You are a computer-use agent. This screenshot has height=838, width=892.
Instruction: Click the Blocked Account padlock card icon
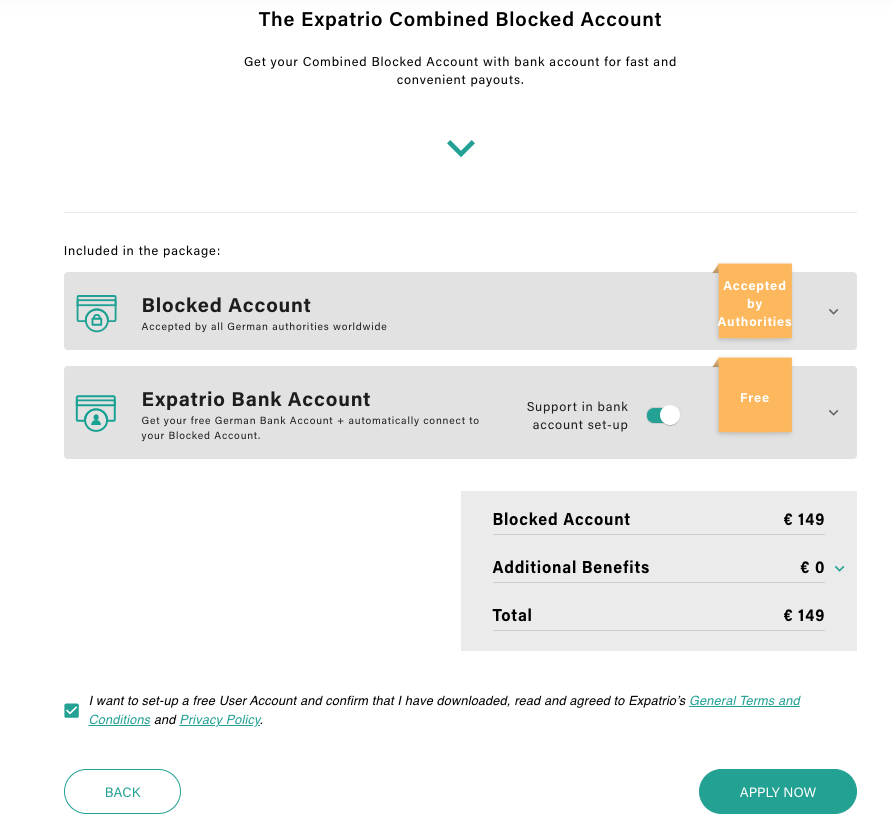[x=96, y=312]
